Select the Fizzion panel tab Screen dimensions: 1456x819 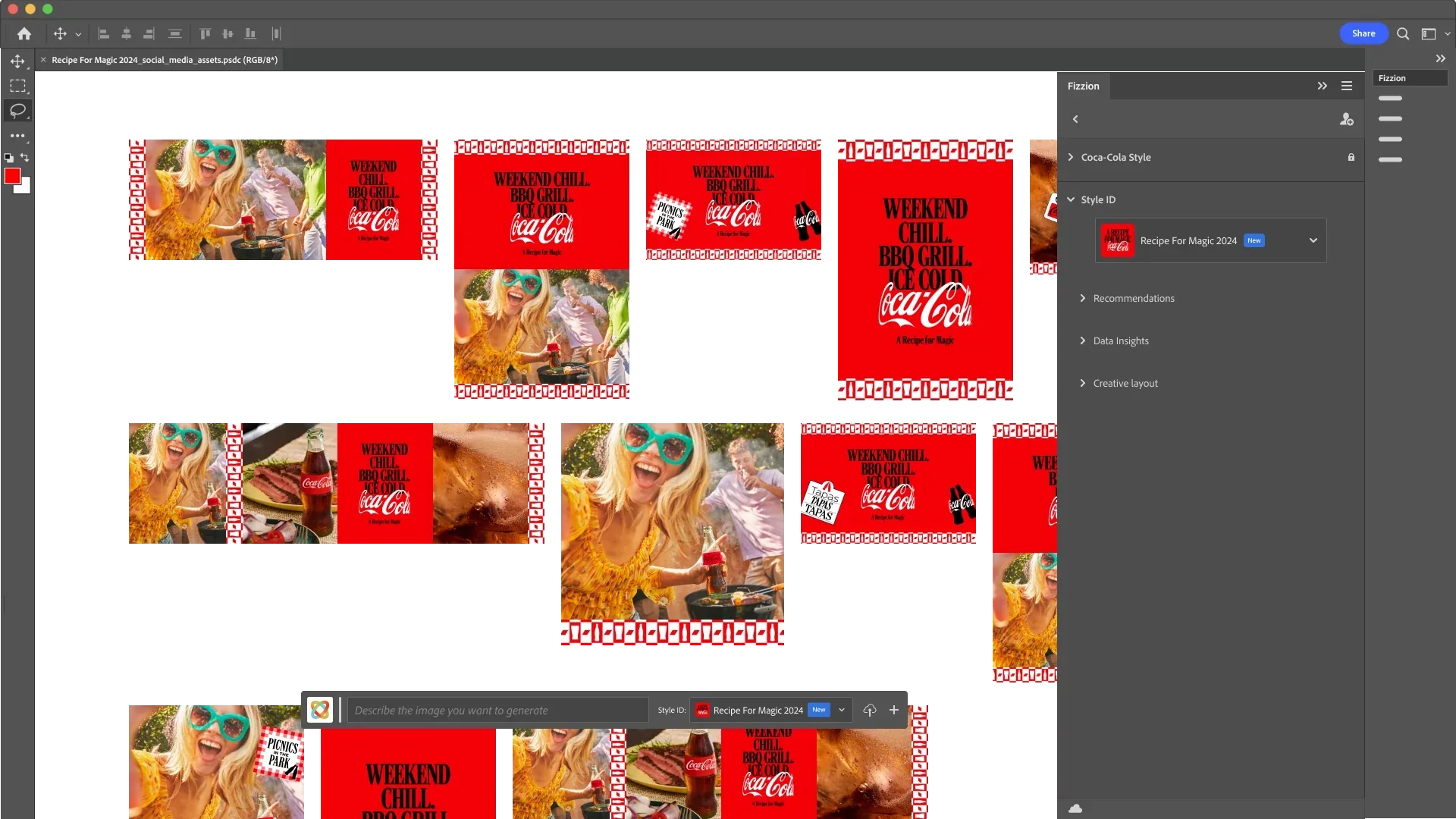[x=1083, y=86]
